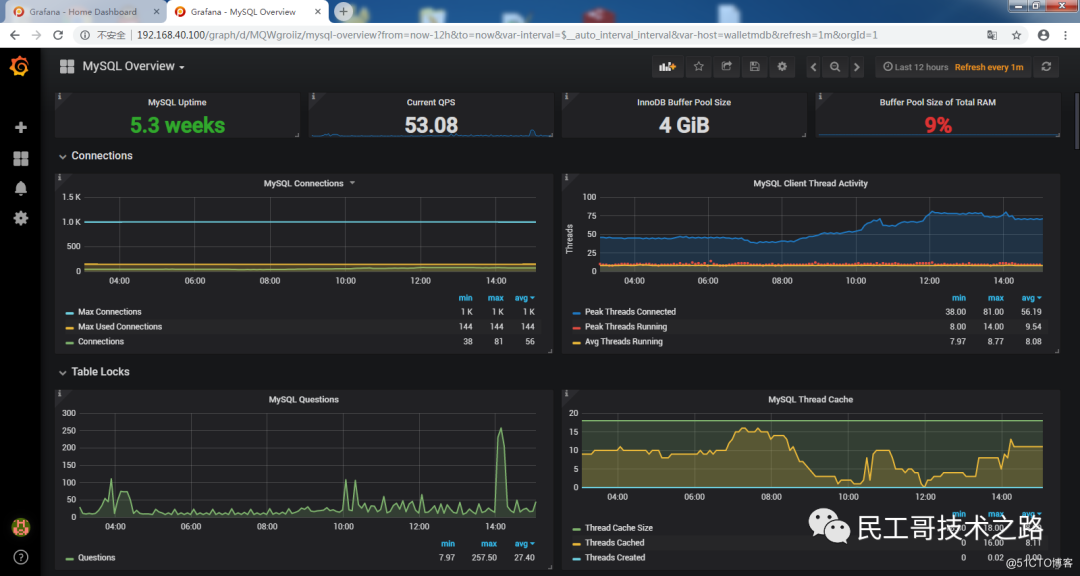Screen dimensions: 1080x576
Task: Open the Dashboards grid icon in sidebar
Action: [x=21, y=159]
